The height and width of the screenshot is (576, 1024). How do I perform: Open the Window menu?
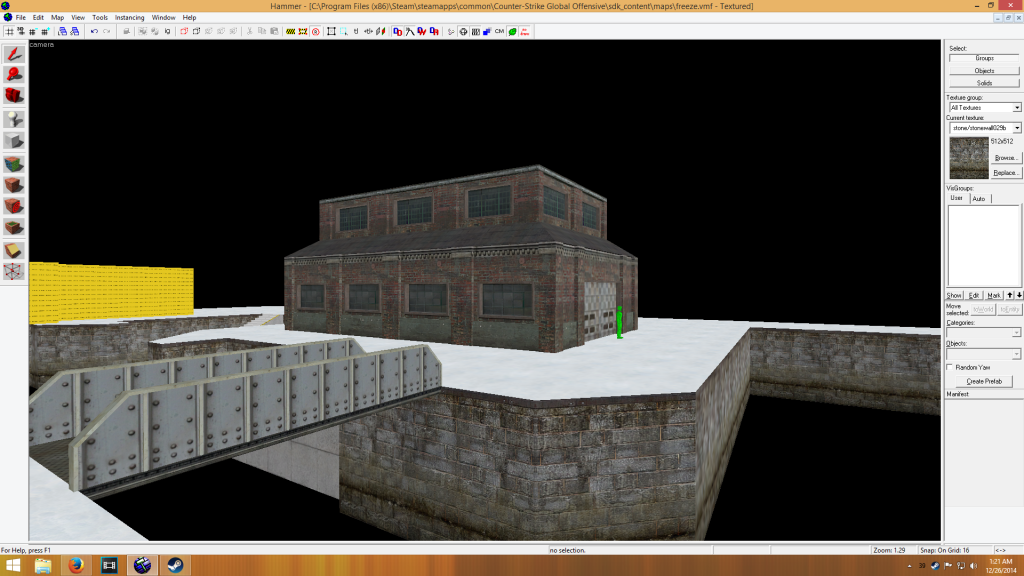click(x=163, y=18)
